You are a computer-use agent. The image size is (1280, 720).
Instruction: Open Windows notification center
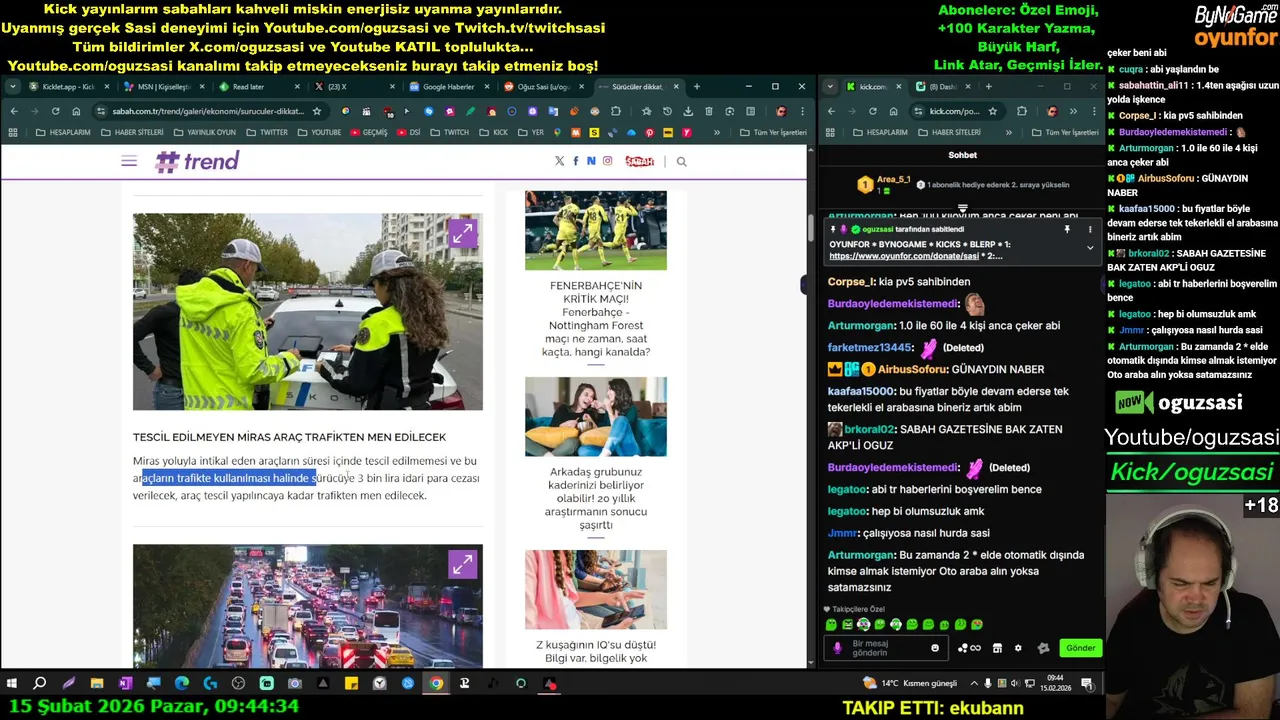pos(1087,684)
